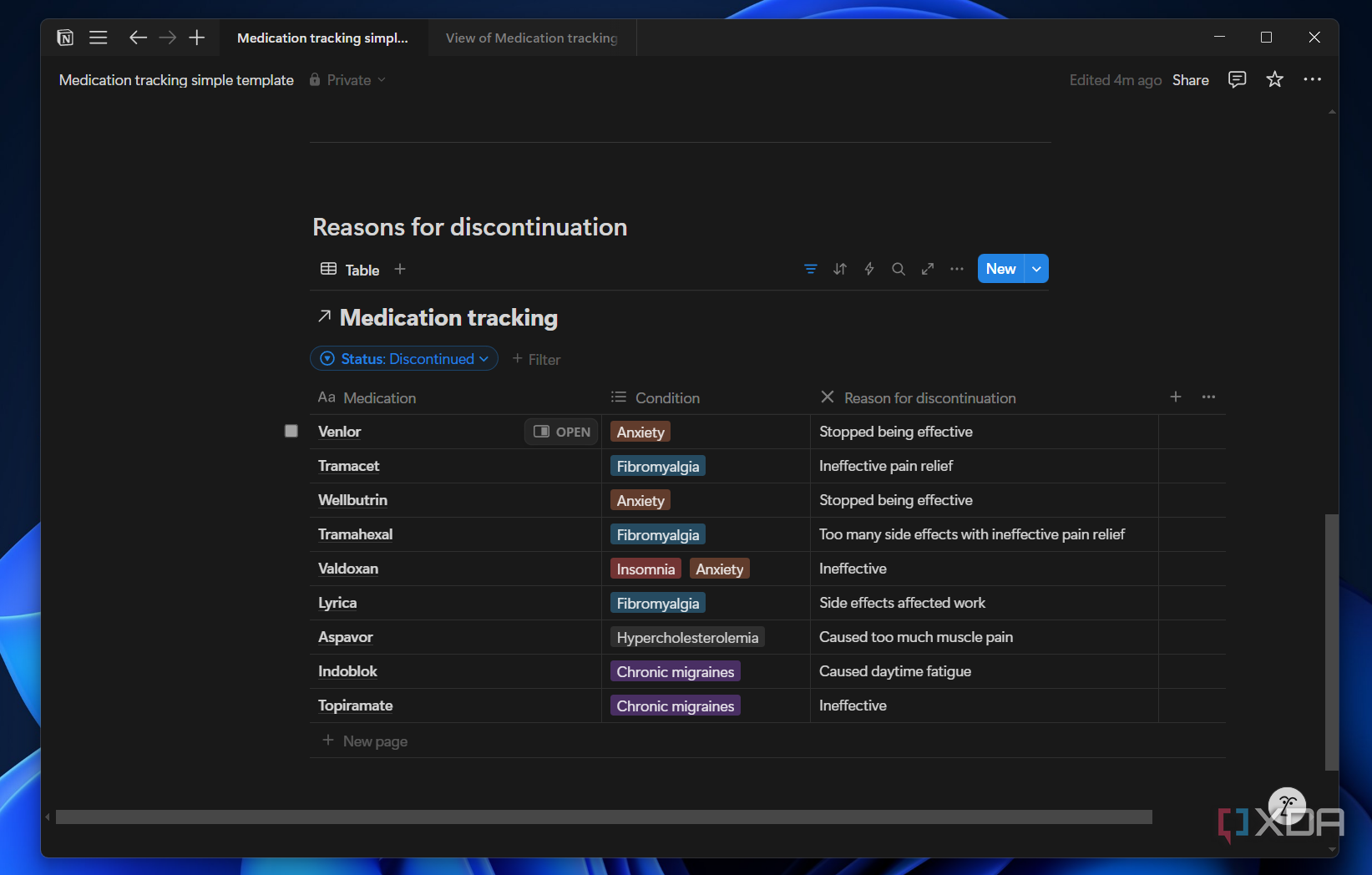Screen dimensions: 1372x875
Task: Expand the New button dropdown arrow
Action: tap(1036, 269)
